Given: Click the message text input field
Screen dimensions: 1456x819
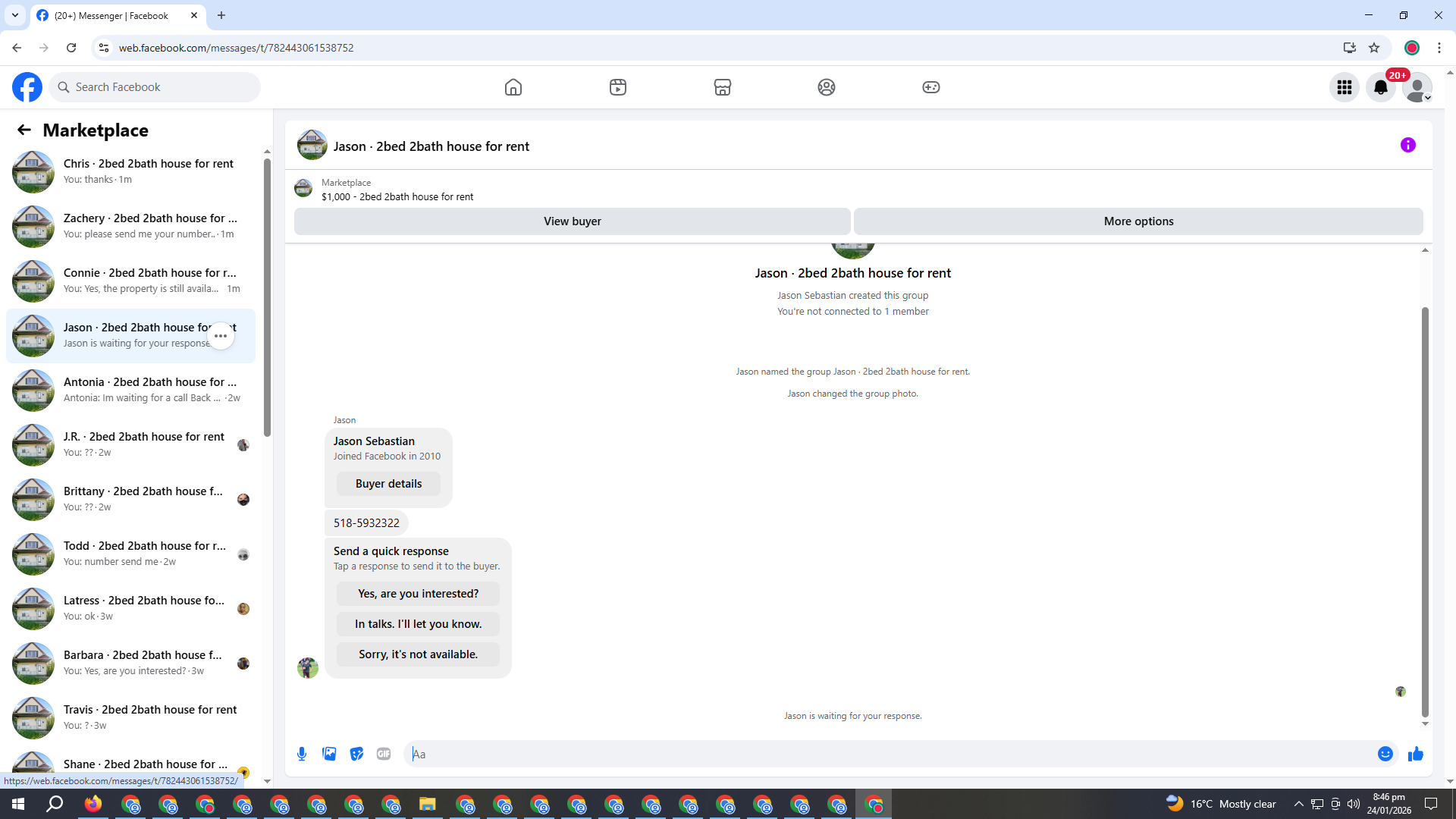Looking at the screenshot, I should click(x=887, y=754).
